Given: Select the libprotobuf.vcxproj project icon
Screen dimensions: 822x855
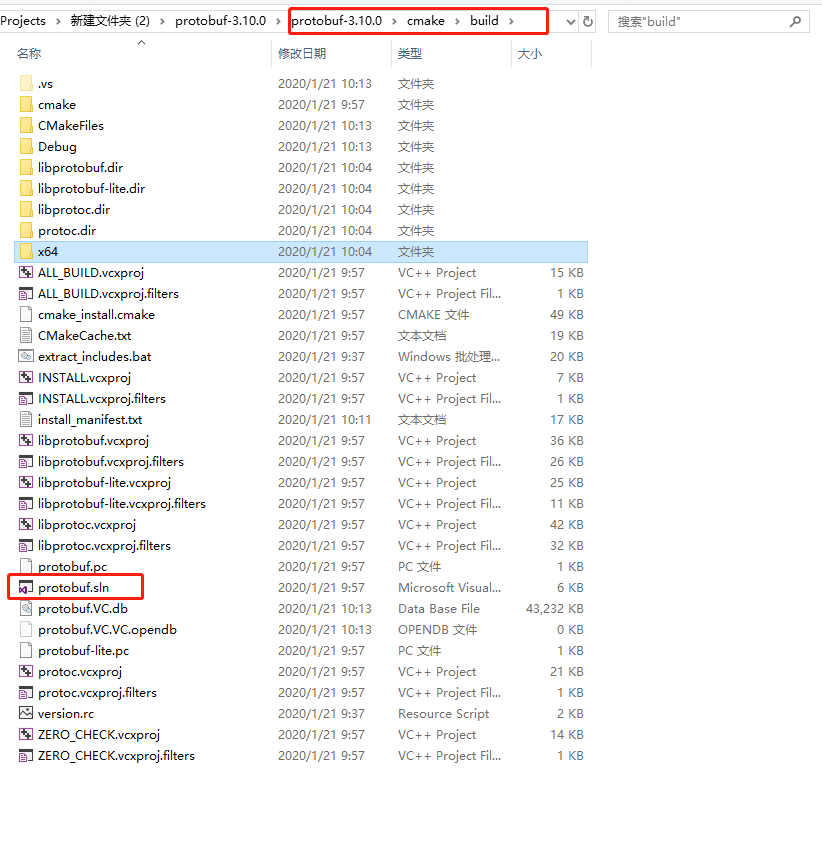Looking at the screenshot, I should pos(26,440).
